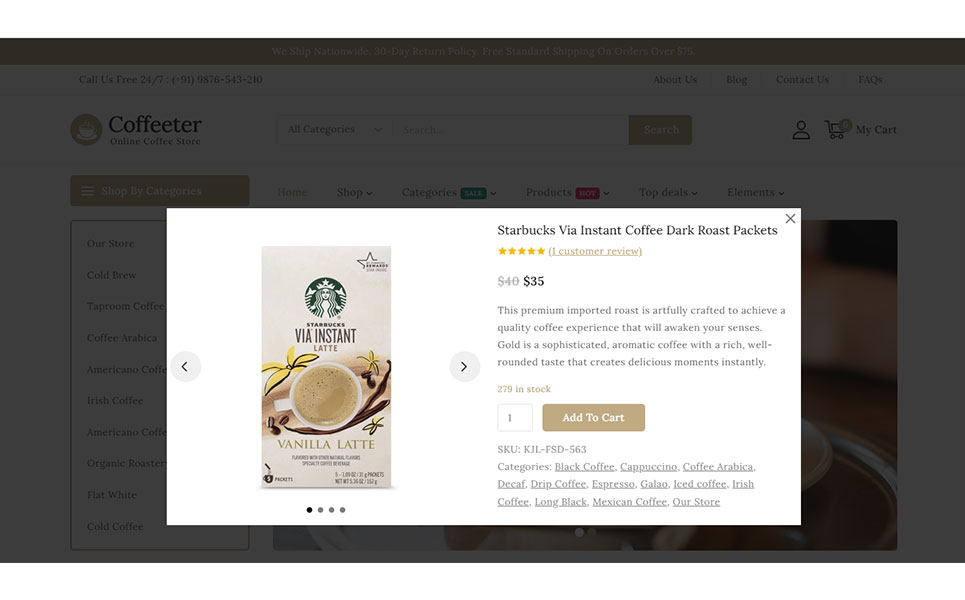
Task: Open the shopping cart icon
Action: (x=835, y=130)
